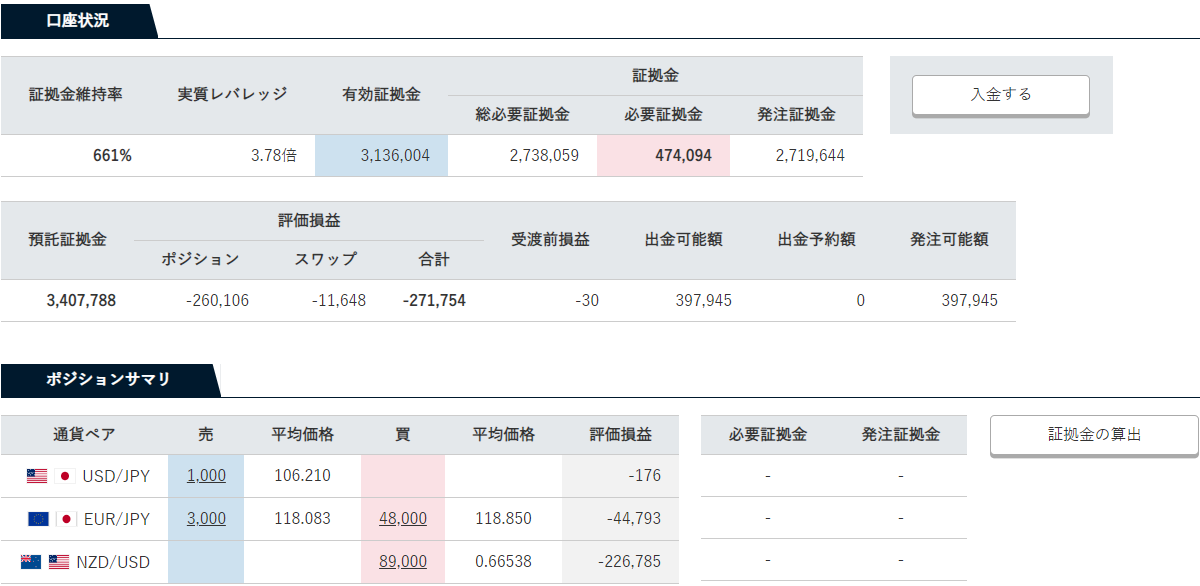
Task: Click the 発注証拠金 value 2,719,644
Action: pos(810,155)
